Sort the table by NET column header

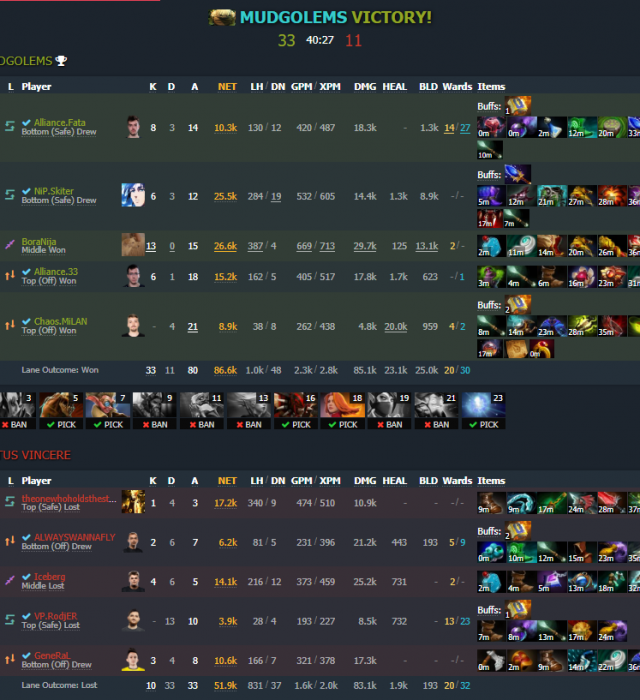[x=227, y=87]
